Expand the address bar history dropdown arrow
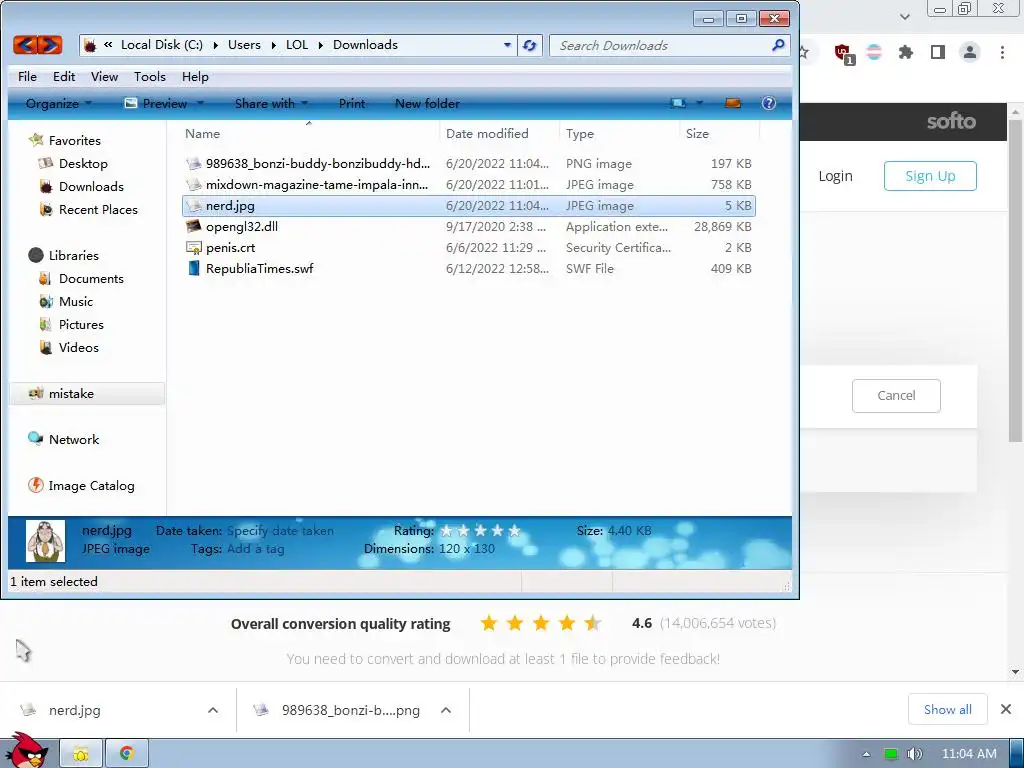This screenshot has width=1024, height=768. click(507, 45)
